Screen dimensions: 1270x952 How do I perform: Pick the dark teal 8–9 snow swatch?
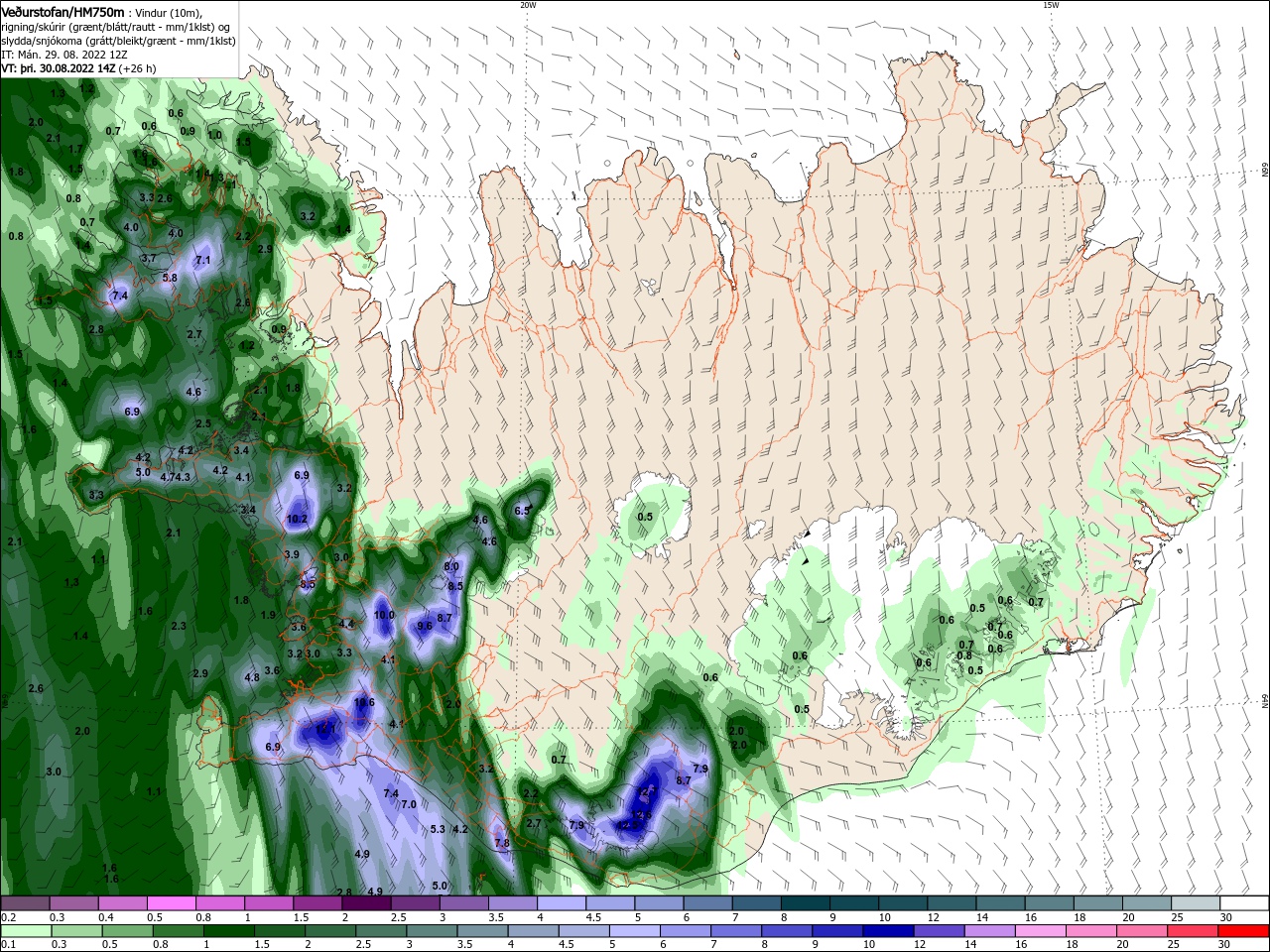click(804, 903)
